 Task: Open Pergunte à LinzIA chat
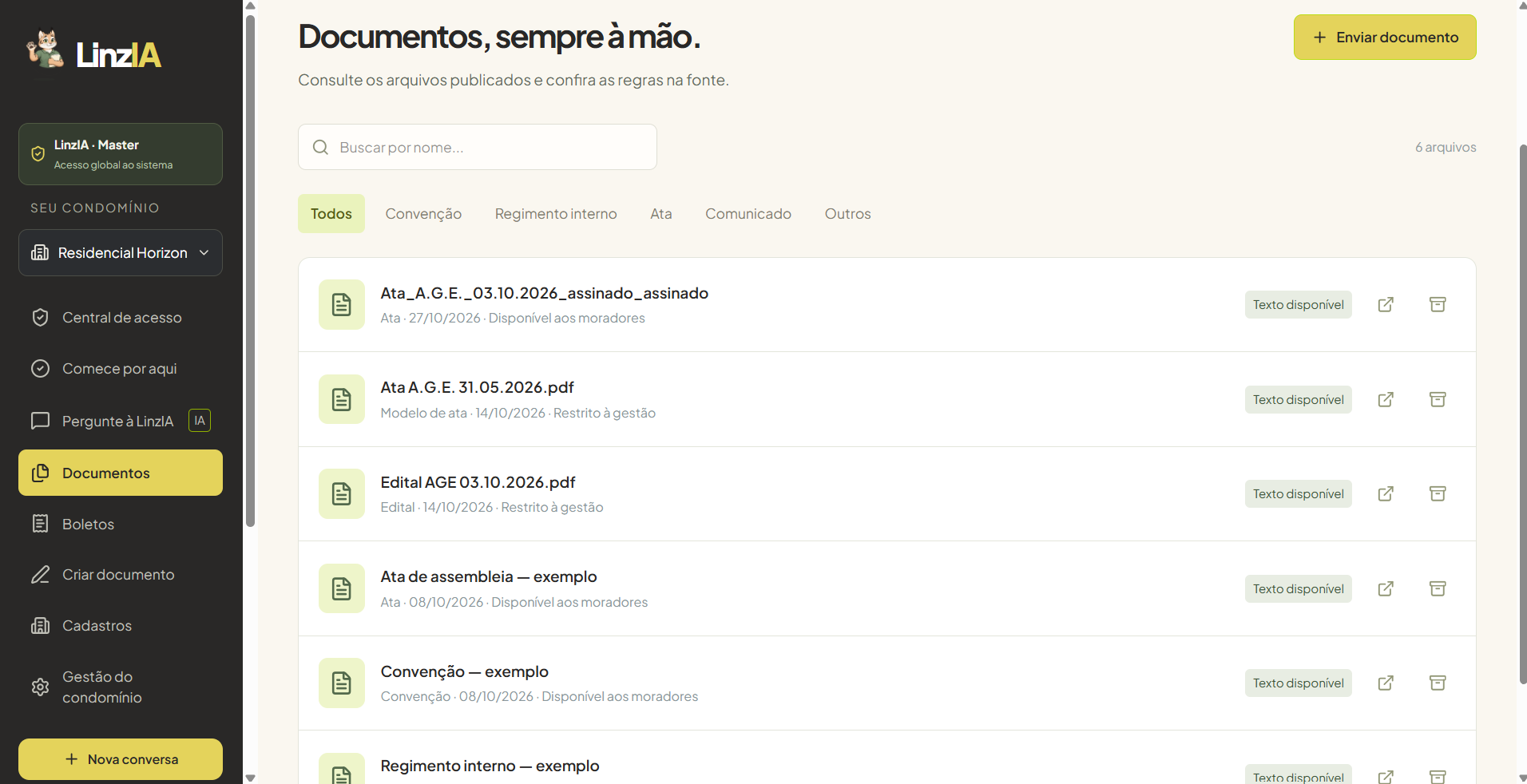[x=121, y=421]
